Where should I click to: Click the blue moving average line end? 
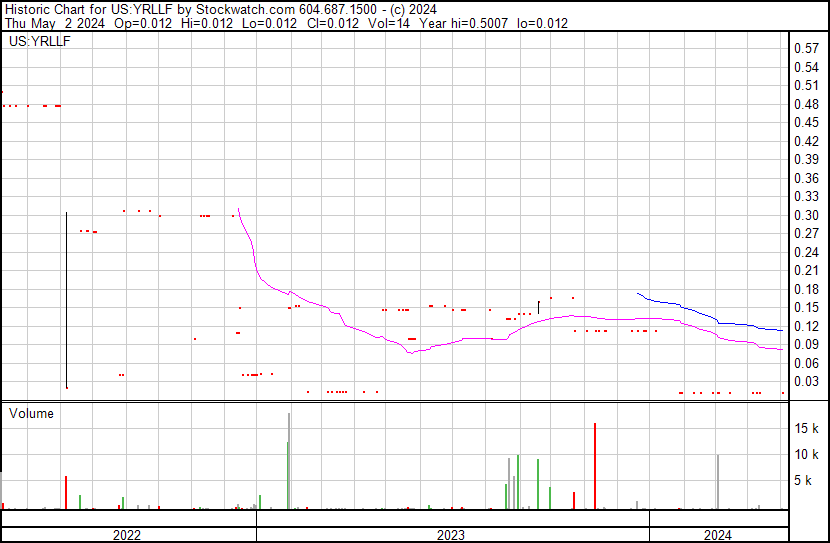coord(781,330)
